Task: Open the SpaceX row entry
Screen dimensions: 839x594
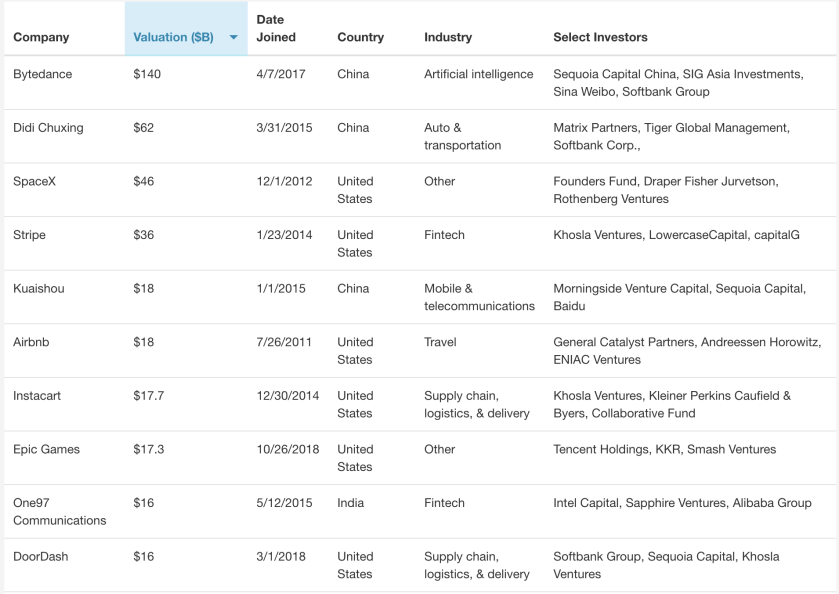Action: pyautogui.click(x=34, y=182)
